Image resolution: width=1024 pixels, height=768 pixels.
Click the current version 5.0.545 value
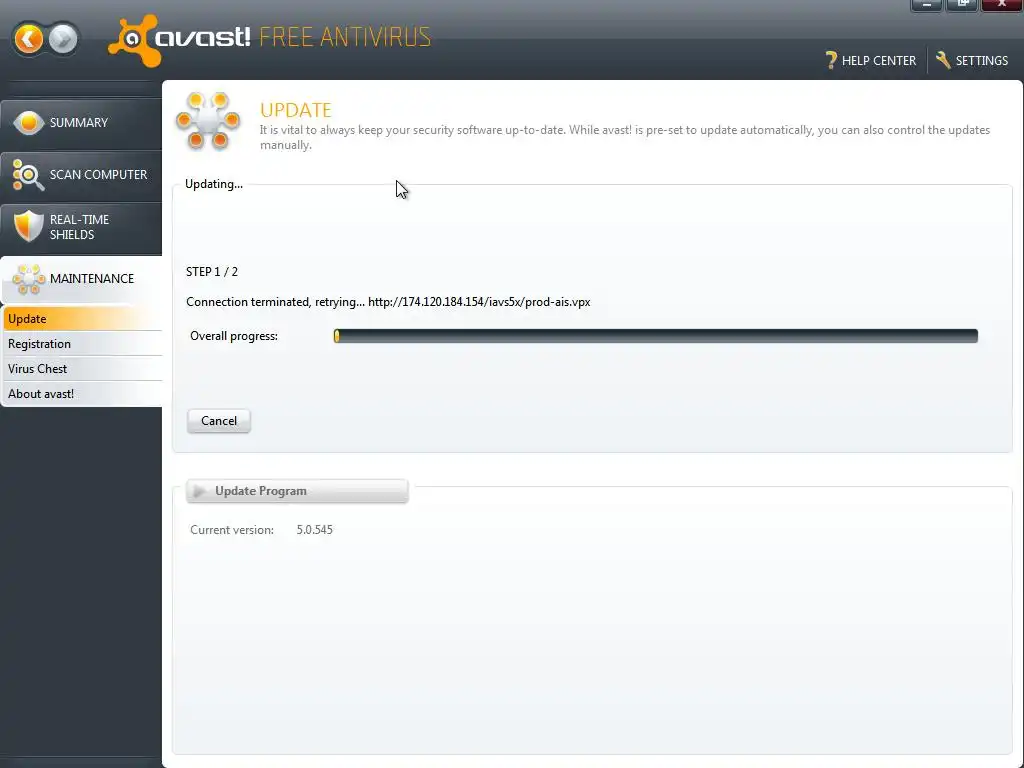[x=315, y=530]
